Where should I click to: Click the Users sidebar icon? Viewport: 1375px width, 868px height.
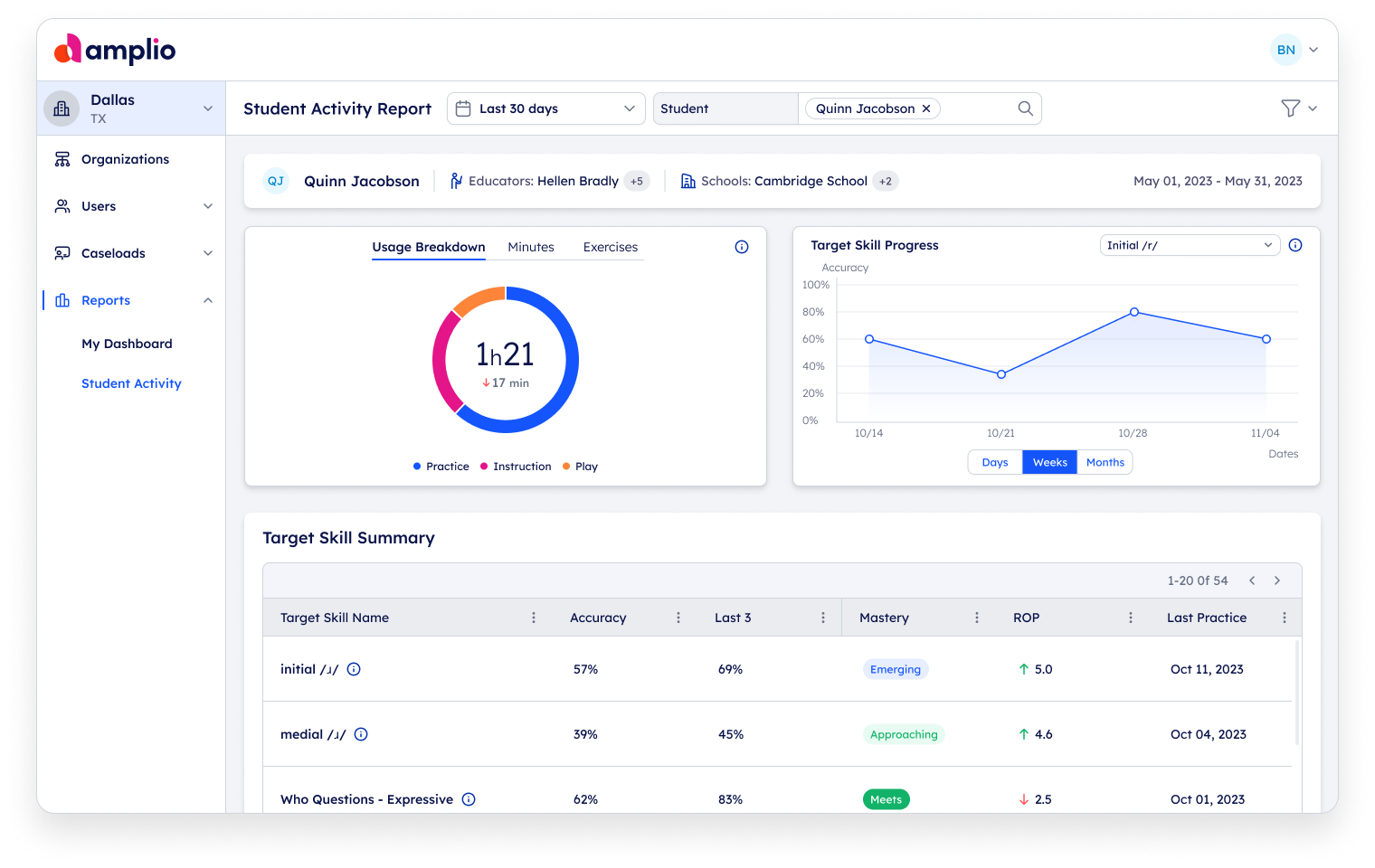(x=62, y=206)
